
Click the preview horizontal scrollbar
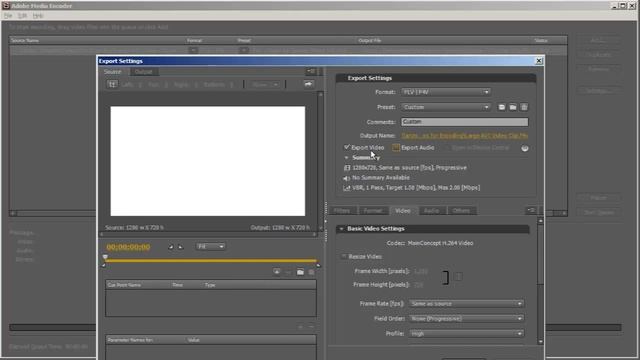[x=208, y=234]
